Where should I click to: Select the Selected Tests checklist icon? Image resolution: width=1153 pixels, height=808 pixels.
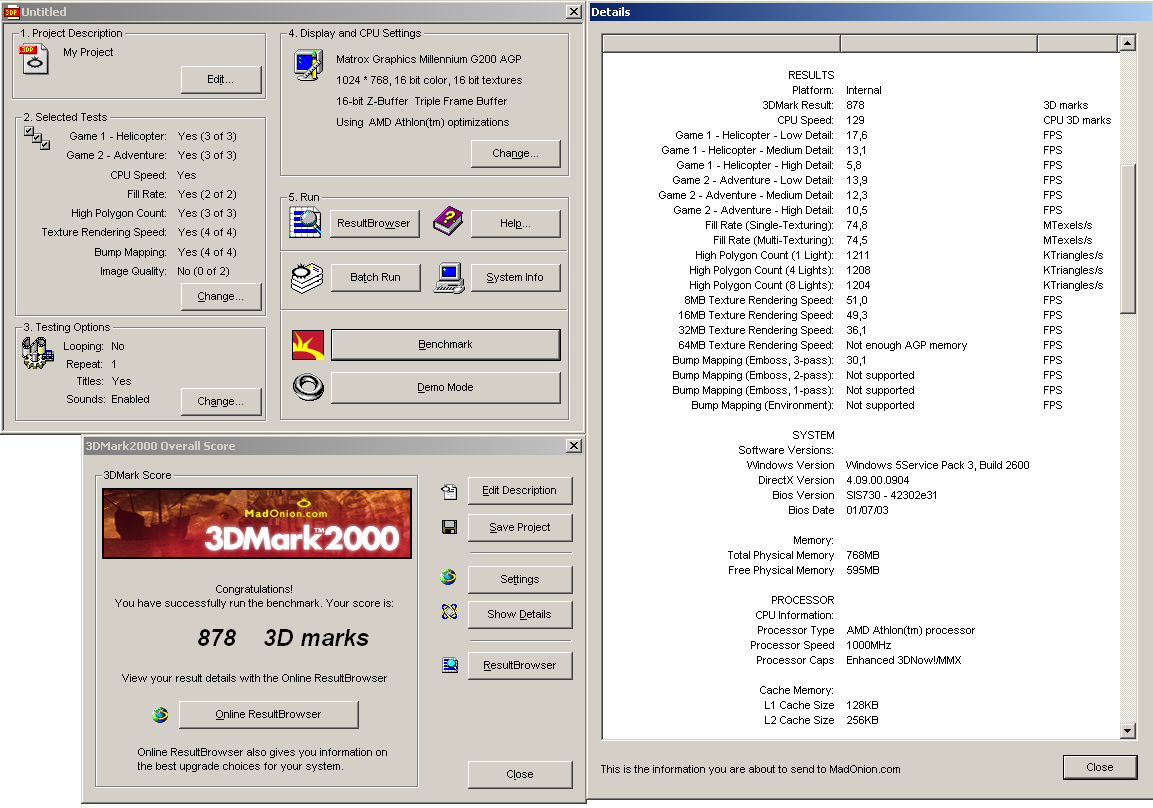tap(36, 140)
